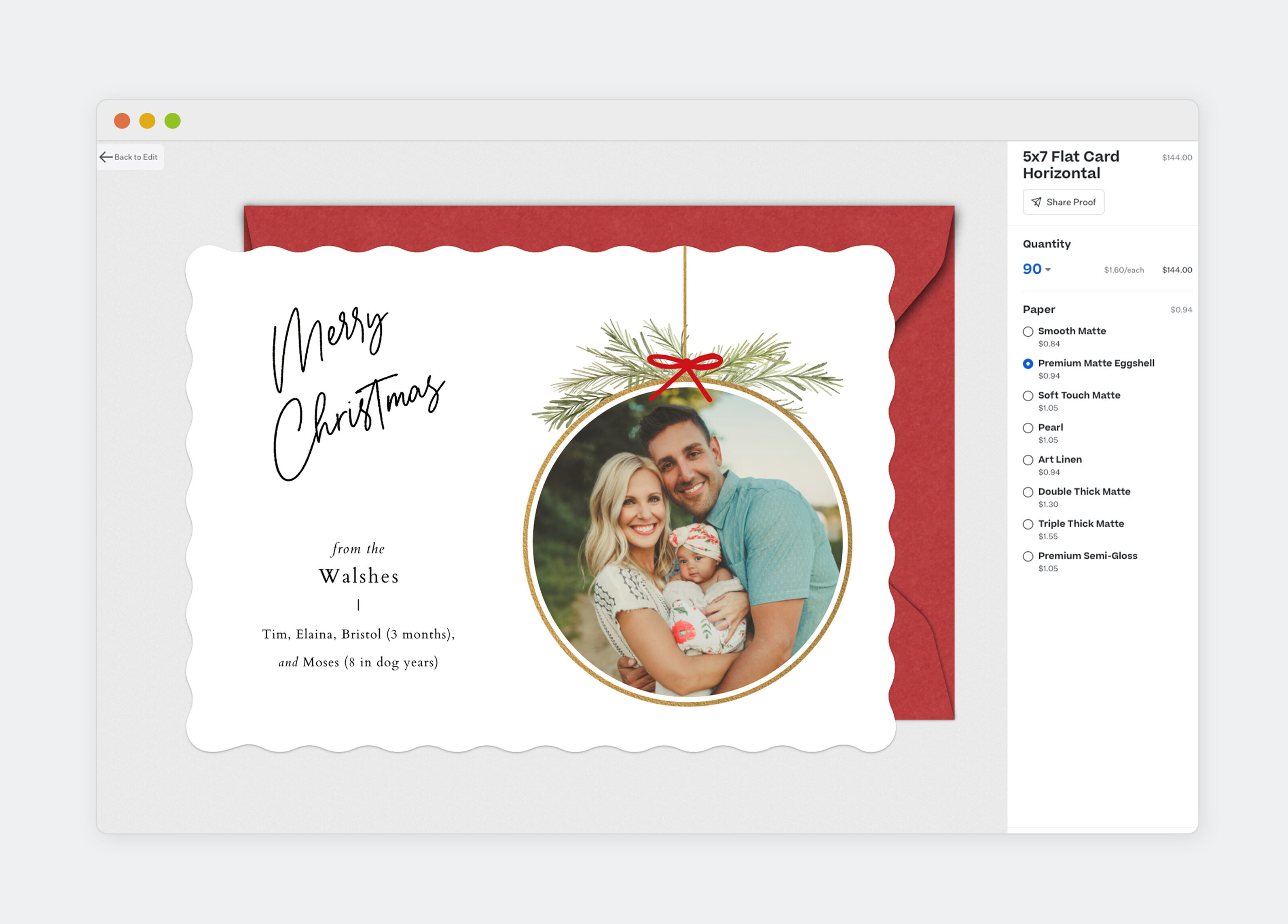Click the green window maximize dot
Screen dimensions: 1288x924
coord(173,121)
